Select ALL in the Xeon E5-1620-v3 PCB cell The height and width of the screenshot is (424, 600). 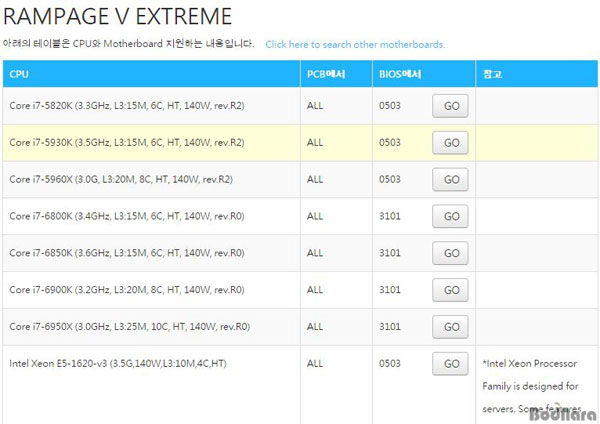pyautogui.click(x=315, y=363)
